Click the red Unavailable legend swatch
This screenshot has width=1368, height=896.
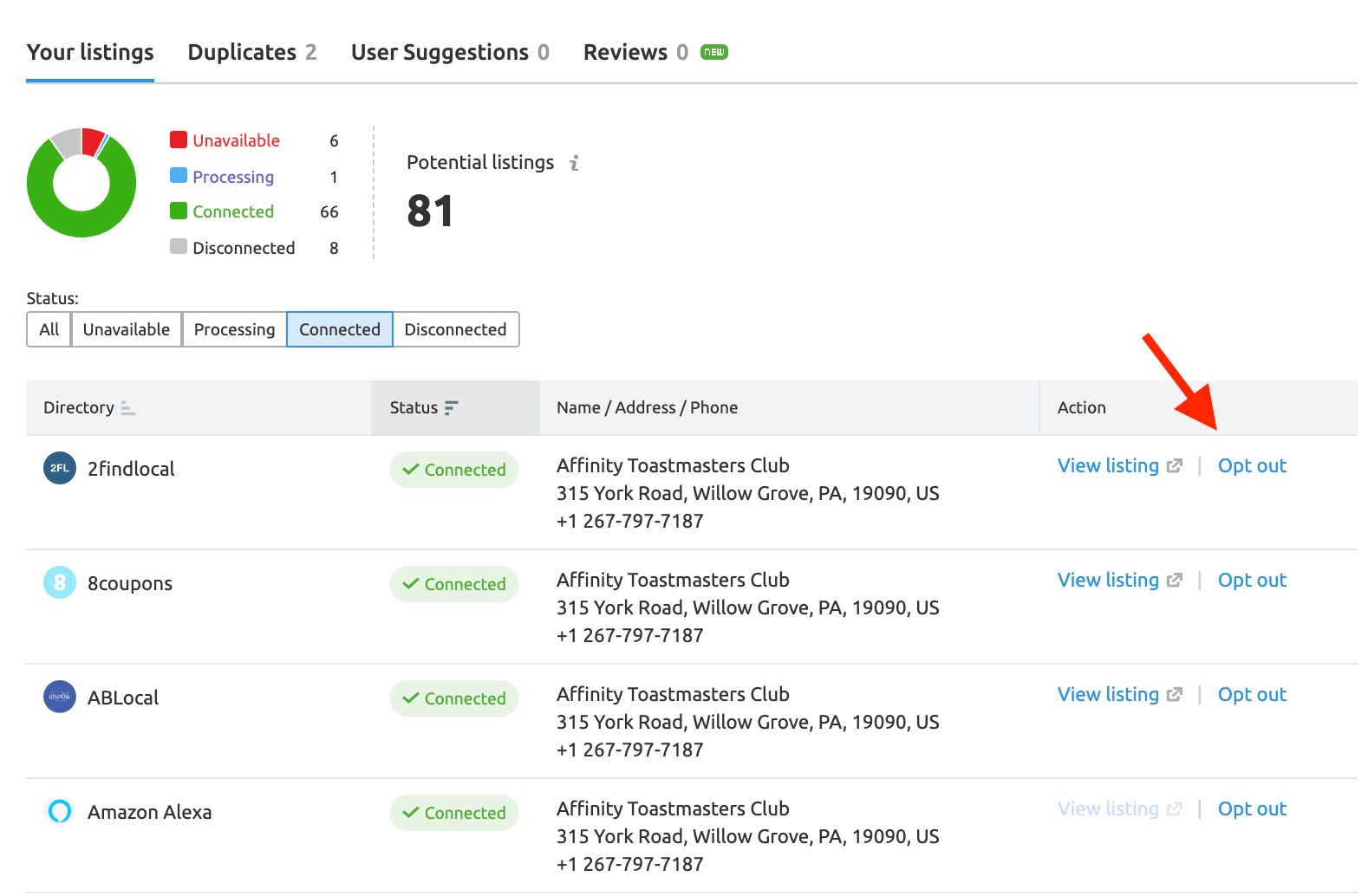coord(179,140)
